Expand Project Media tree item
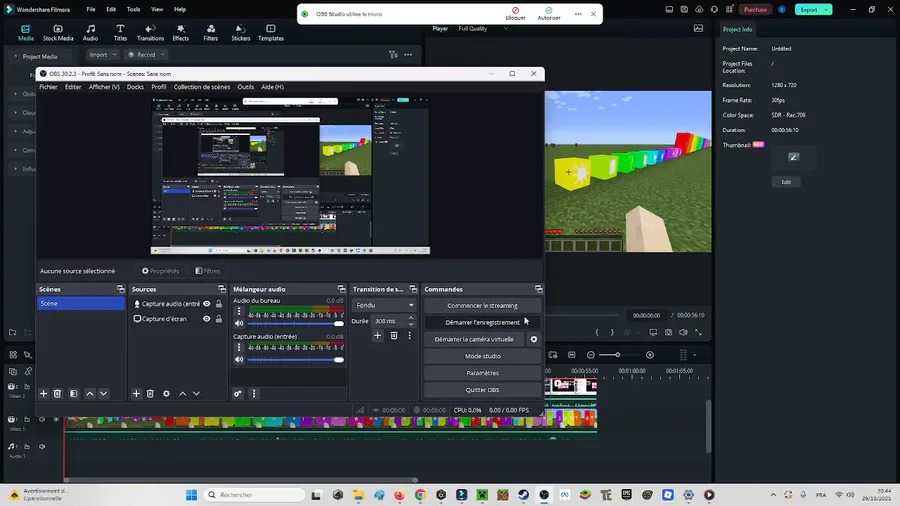The height and width of the screenshot is (506, 900). coord(15,56)
